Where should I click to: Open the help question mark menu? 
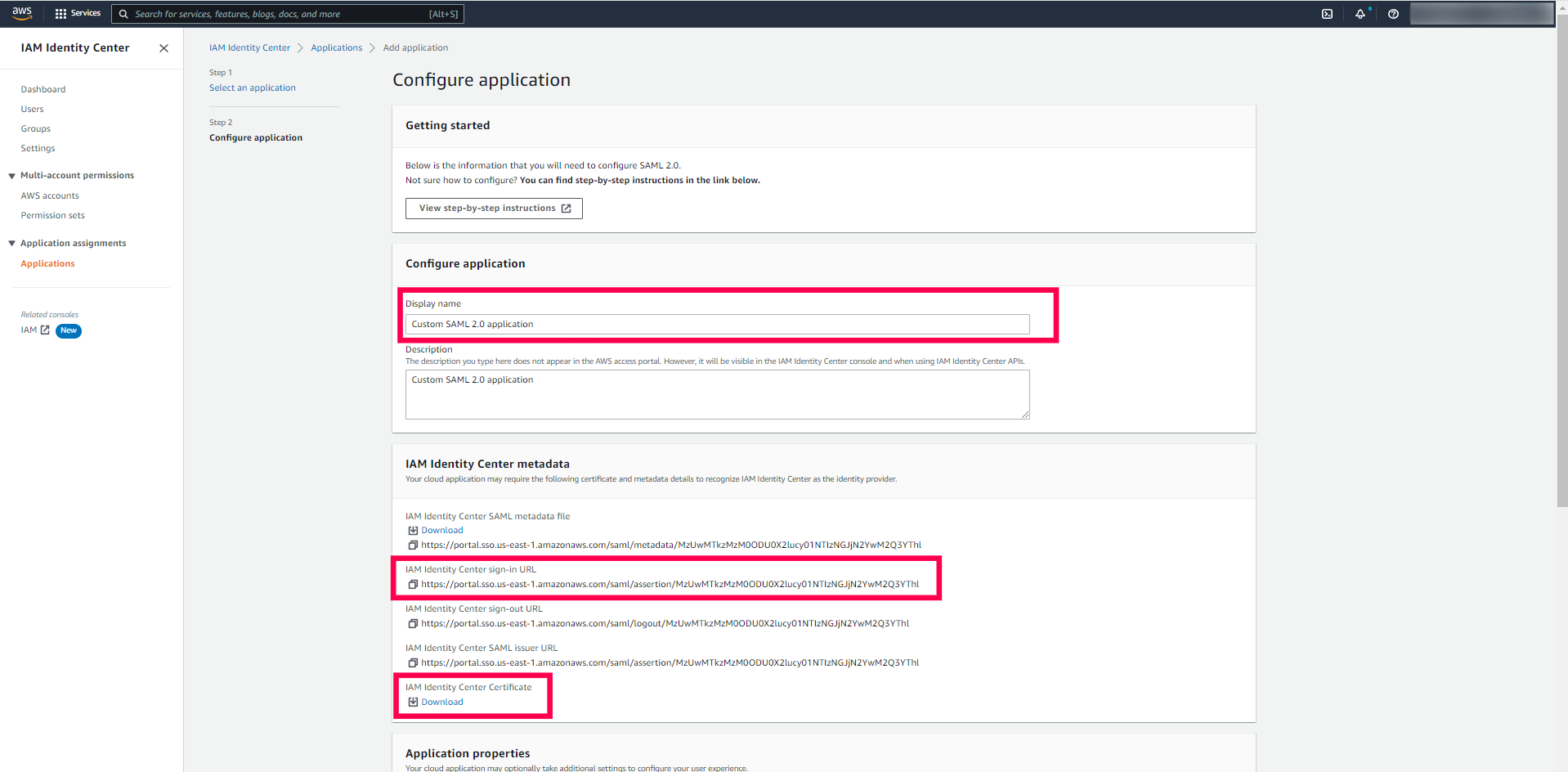pos(1393,14)
